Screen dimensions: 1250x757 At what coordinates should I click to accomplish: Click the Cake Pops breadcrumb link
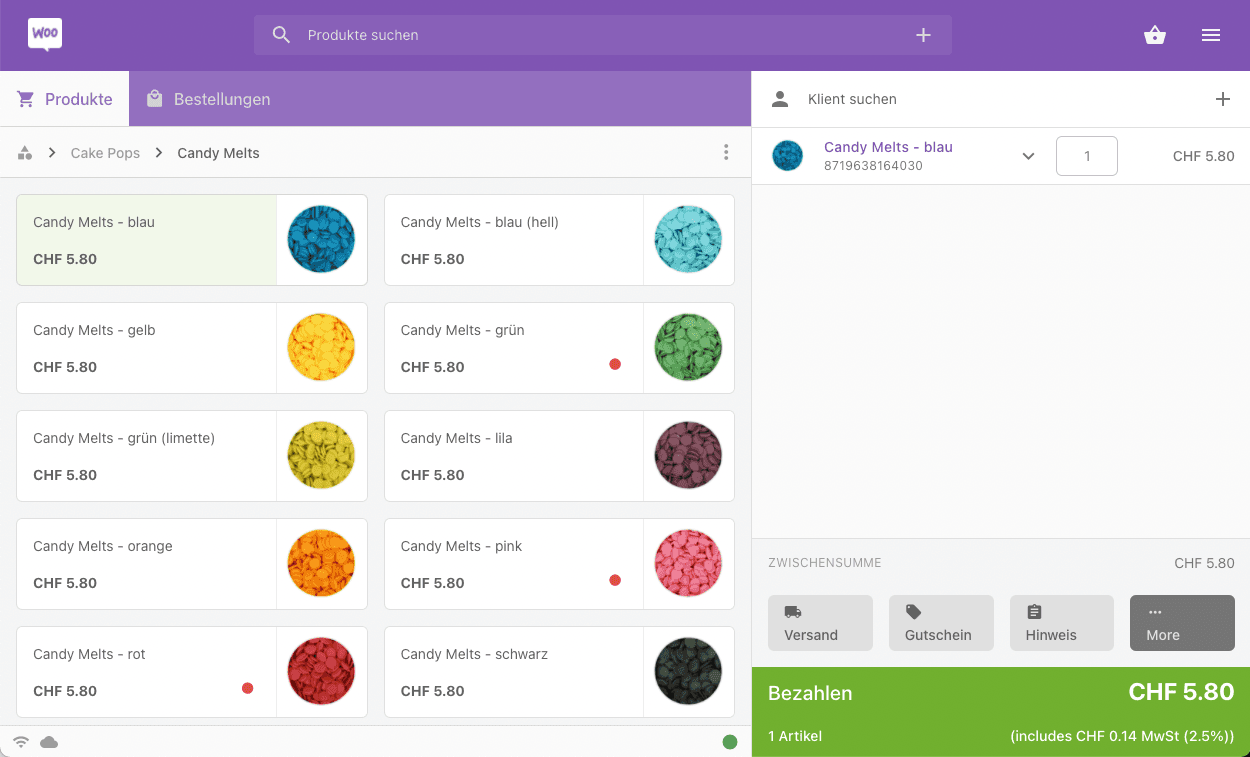(x=105, y=153)
